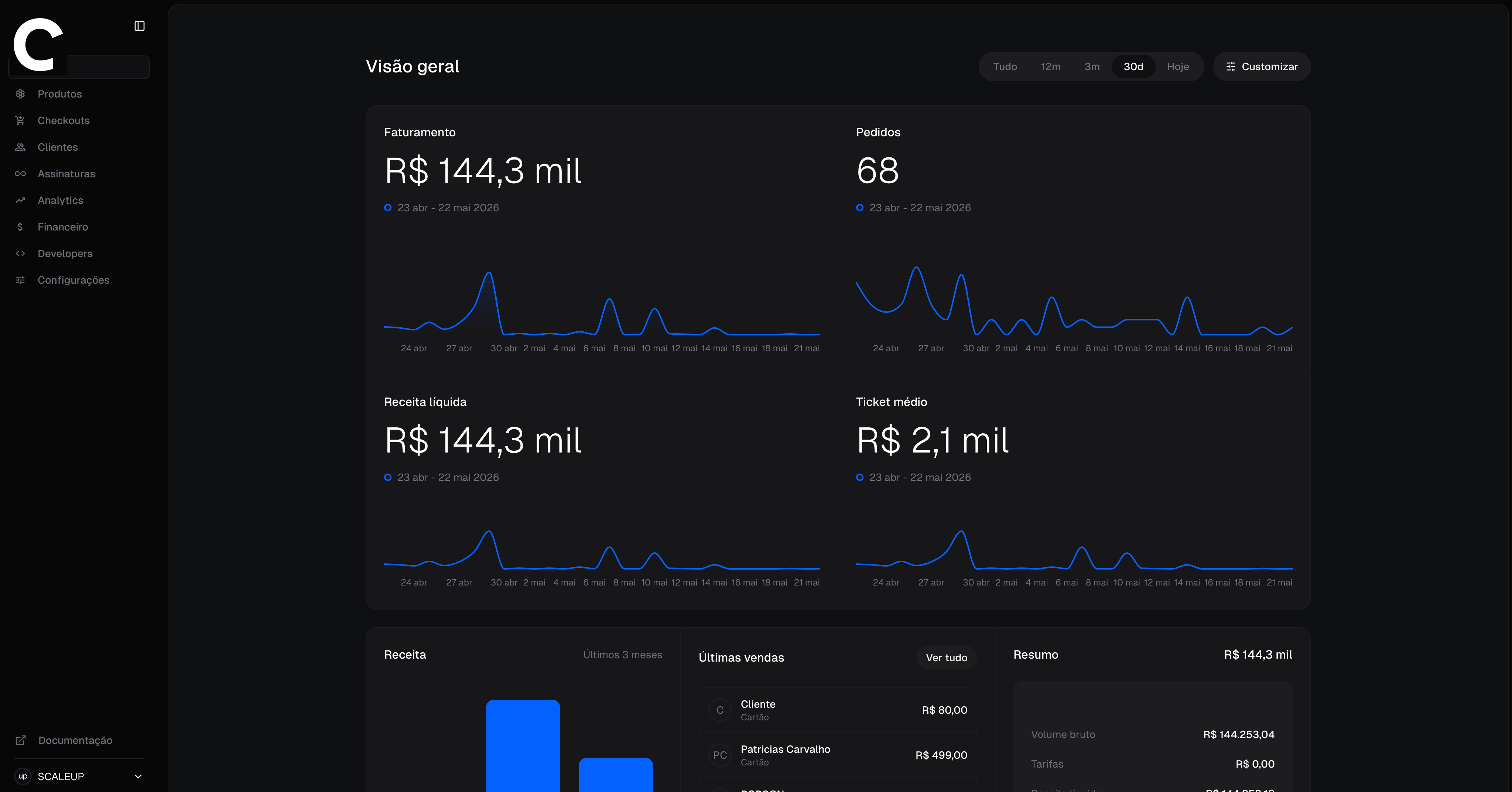Click the Últimas vendas heading
This screenshot has width=1512, height=792.
[x=741, y=658]
